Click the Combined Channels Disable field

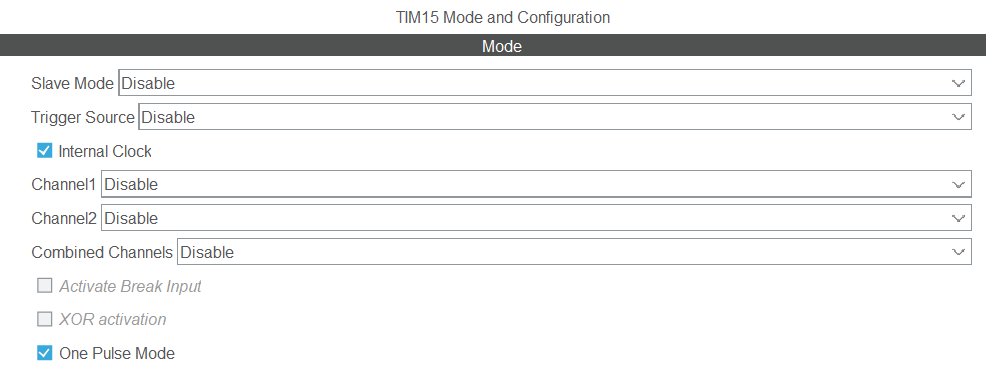(x=575, y=252)
